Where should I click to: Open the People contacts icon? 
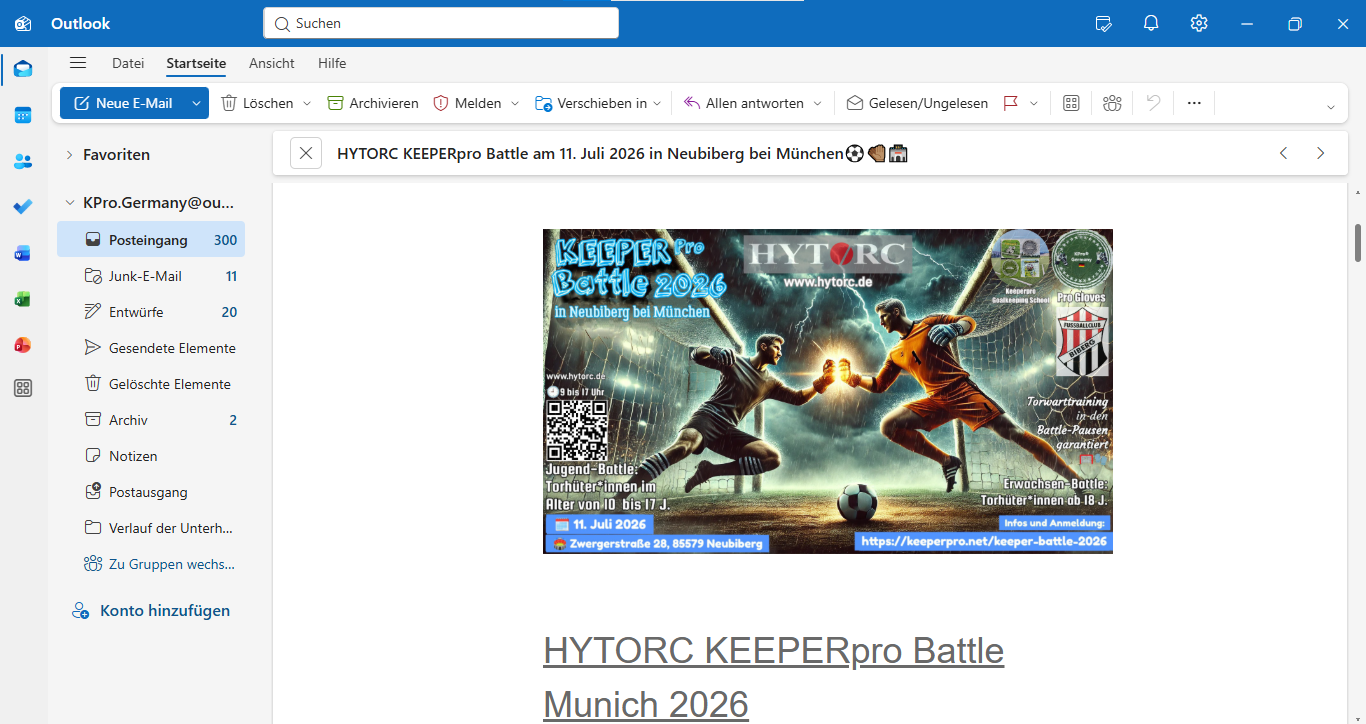coord(23,161)
